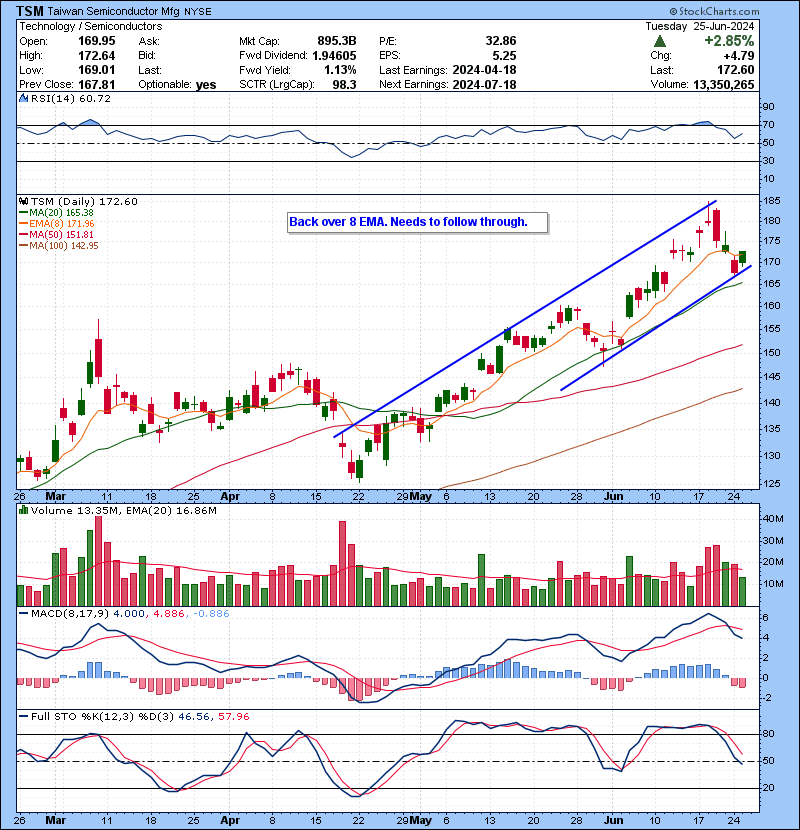Click the MACD(8,17,9) legend line dash

click(23, 614)
